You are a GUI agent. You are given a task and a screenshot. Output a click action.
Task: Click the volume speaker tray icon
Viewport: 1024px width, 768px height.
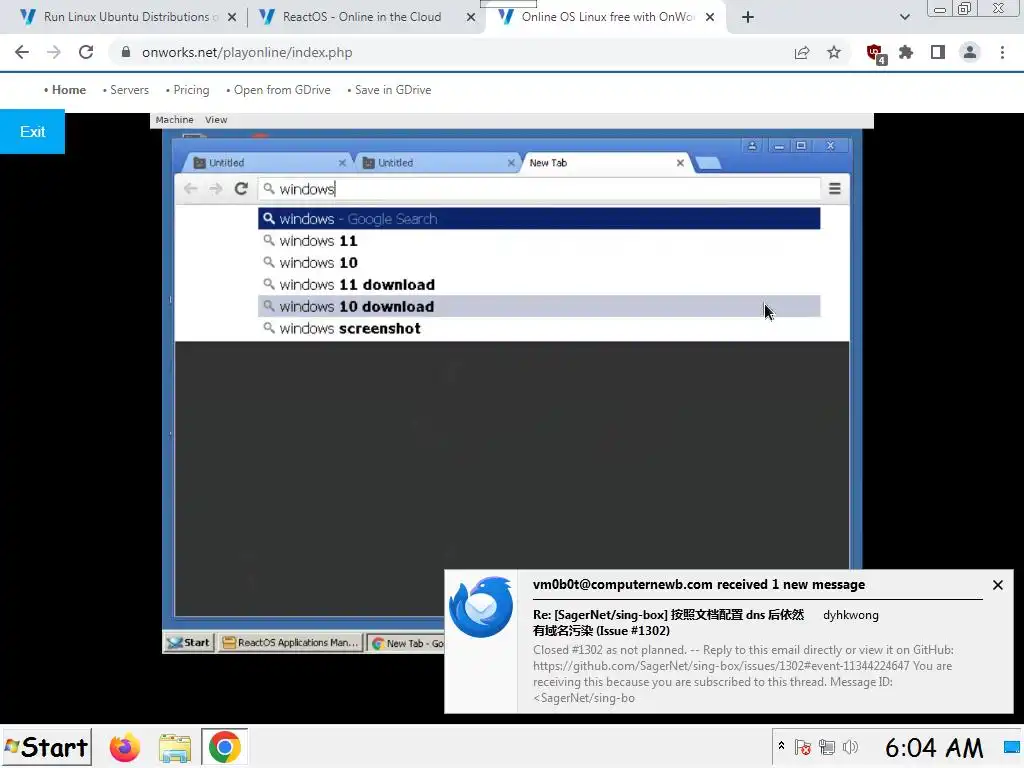tap(850, 747)
